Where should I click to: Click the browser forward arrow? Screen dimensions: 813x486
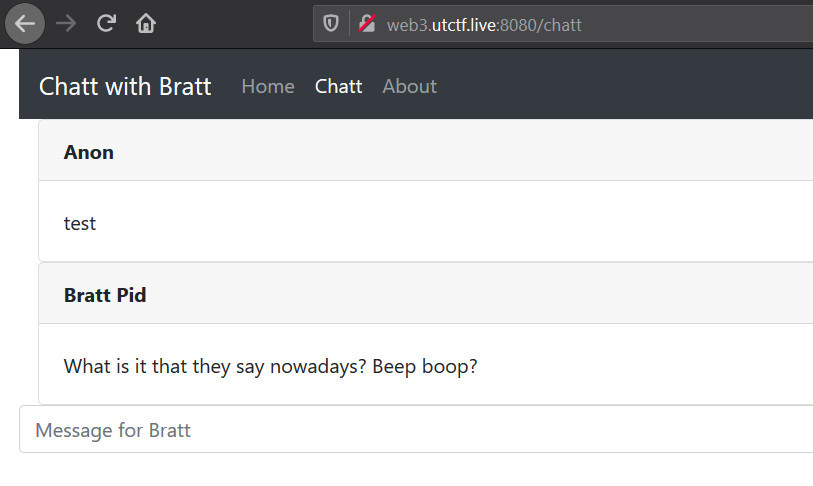(x=67, y=24)
